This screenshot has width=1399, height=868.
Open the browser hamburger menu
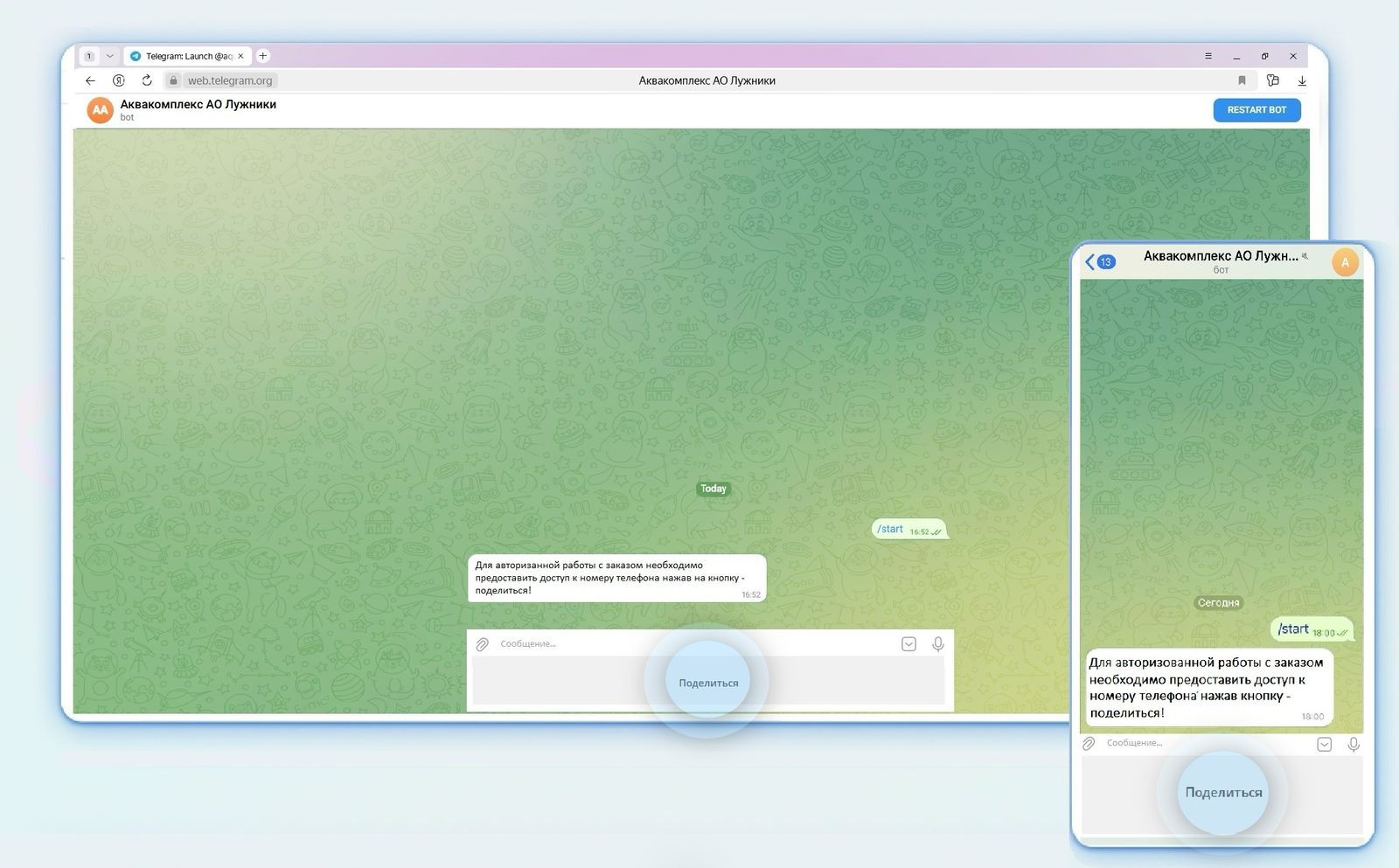click(1208, 56)
